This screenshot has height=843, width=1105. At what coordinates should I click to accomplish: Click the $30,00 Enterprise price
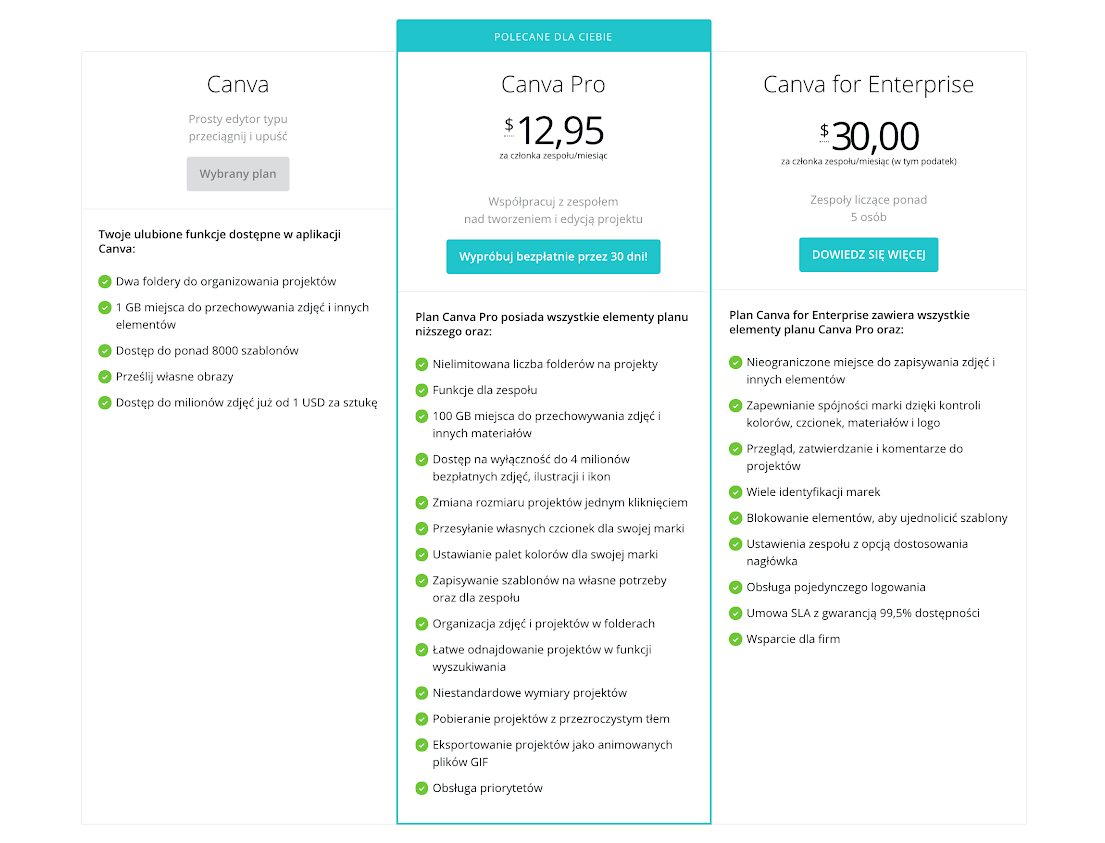click(868, 136)
